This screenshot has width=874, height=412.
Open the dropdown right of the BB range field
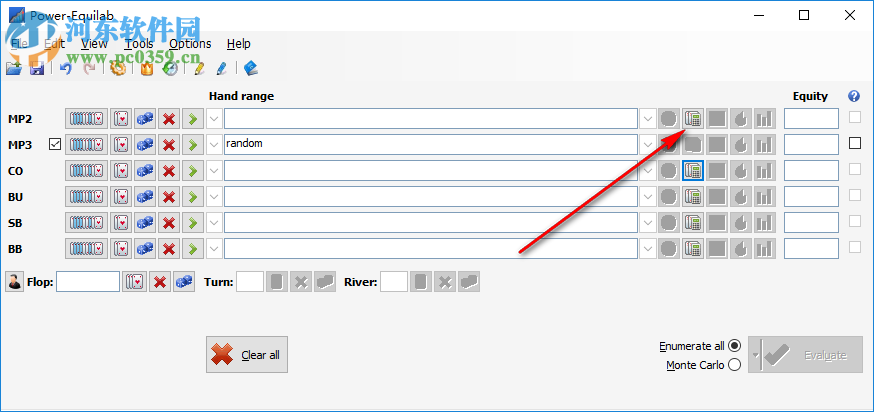pos(647,249)
